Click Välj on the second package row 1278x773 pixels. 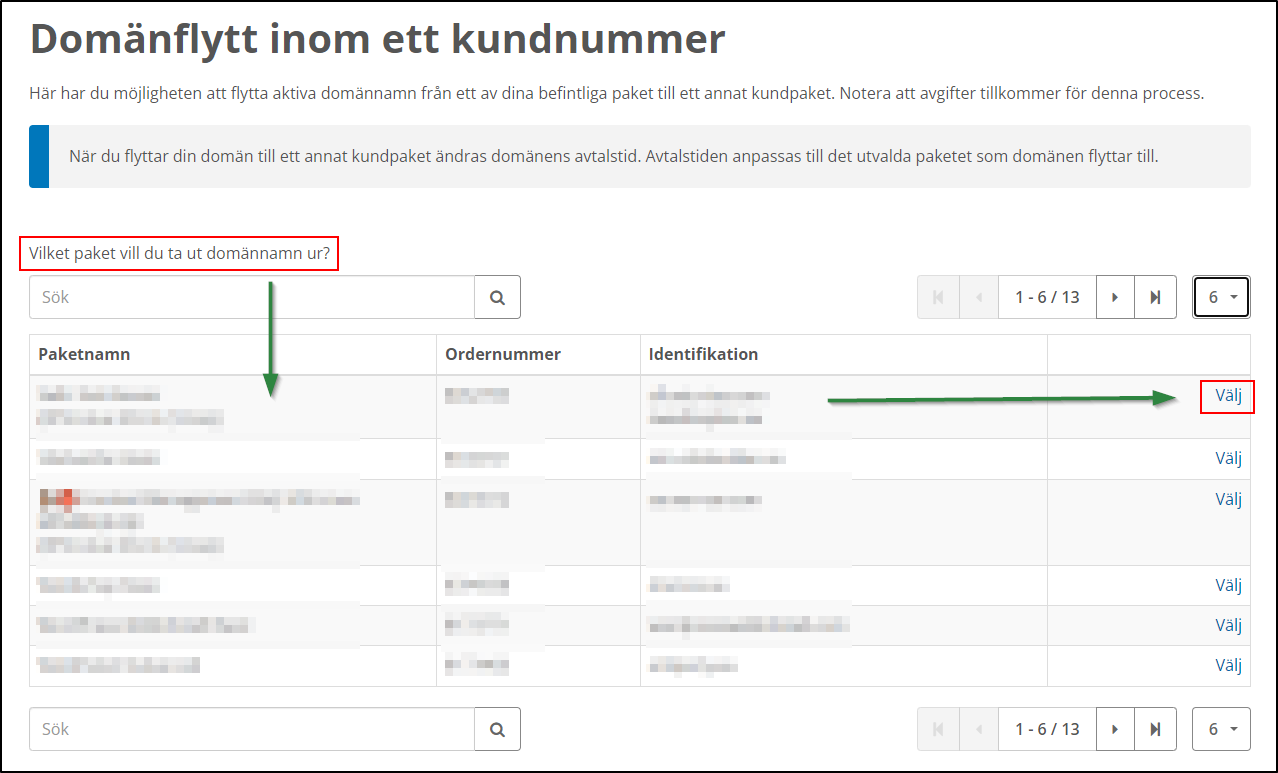click(x=1227, y=458)
